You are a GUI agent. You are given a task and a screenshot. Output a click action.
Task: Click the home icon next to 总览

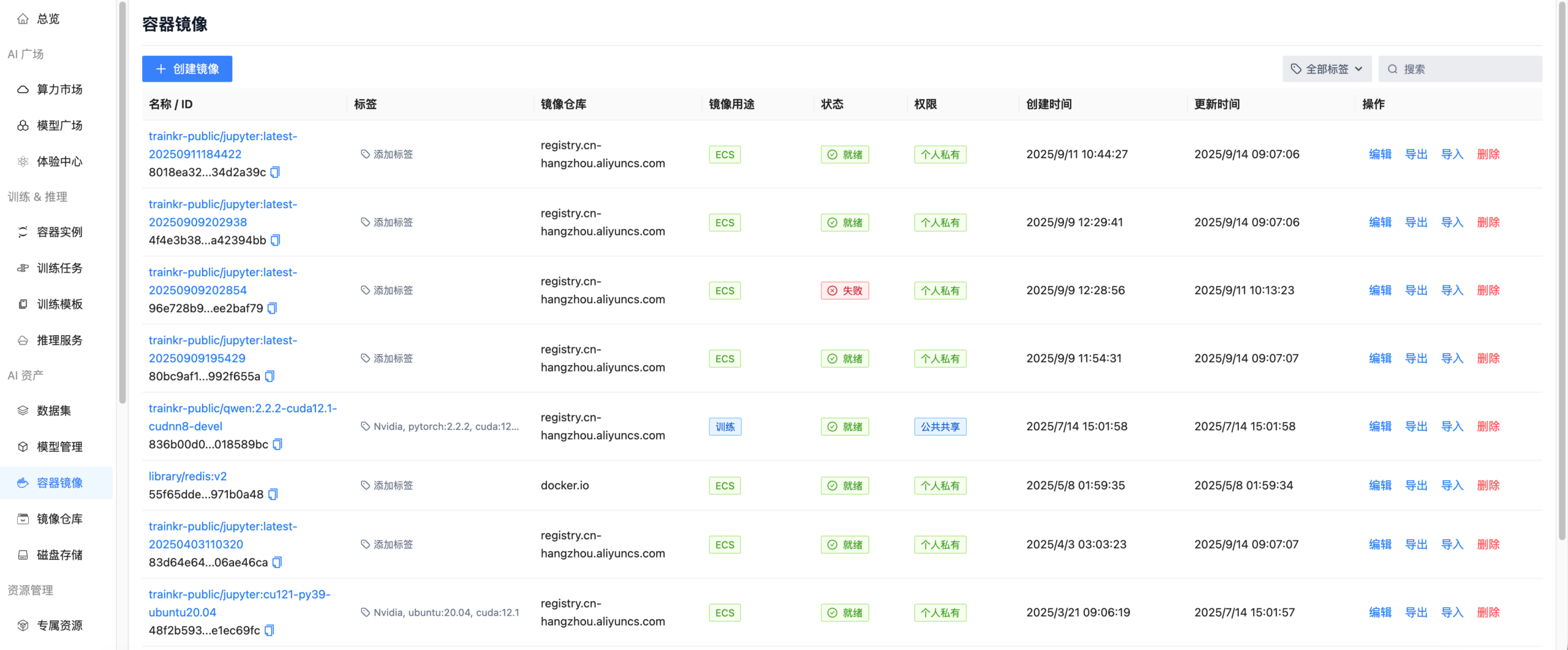coord(23,19)
